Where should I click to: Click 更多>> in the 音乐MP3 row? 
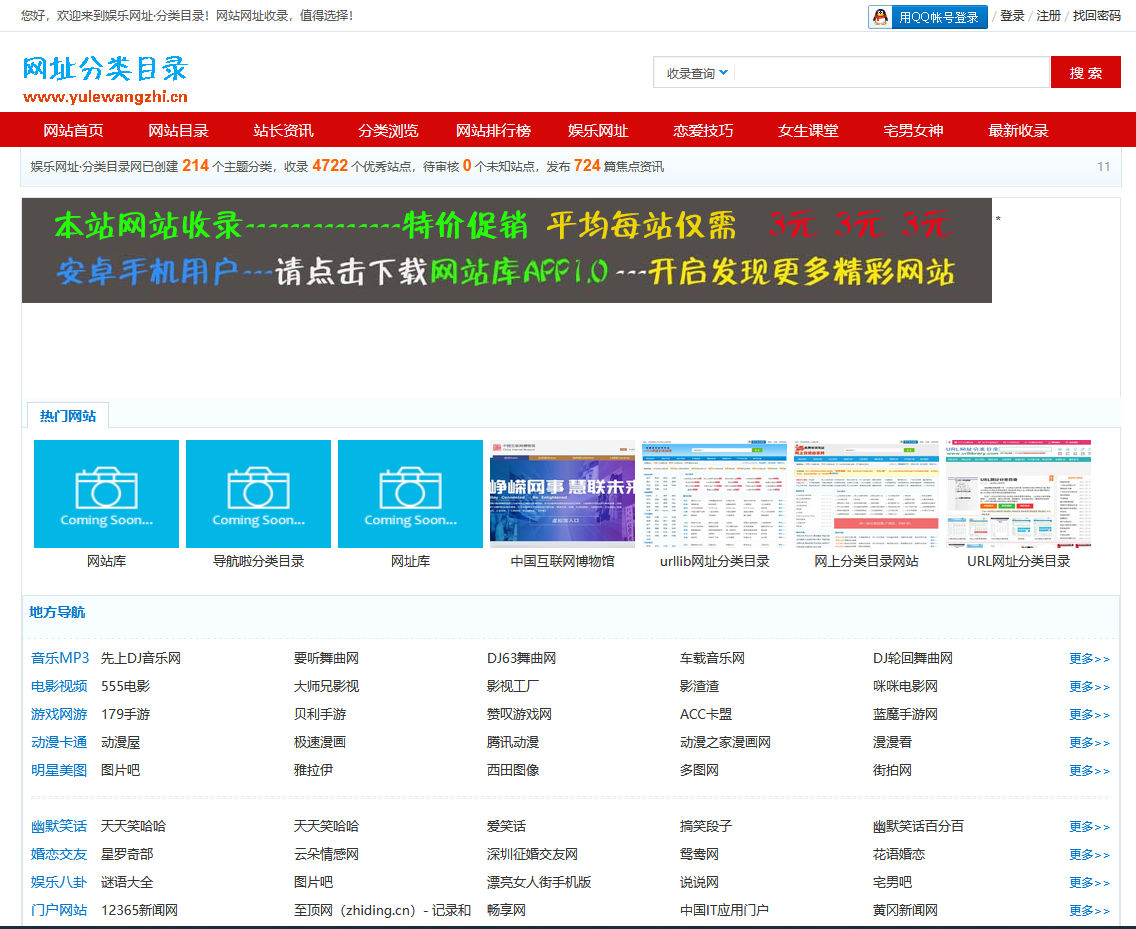(x=1088, y=657)
